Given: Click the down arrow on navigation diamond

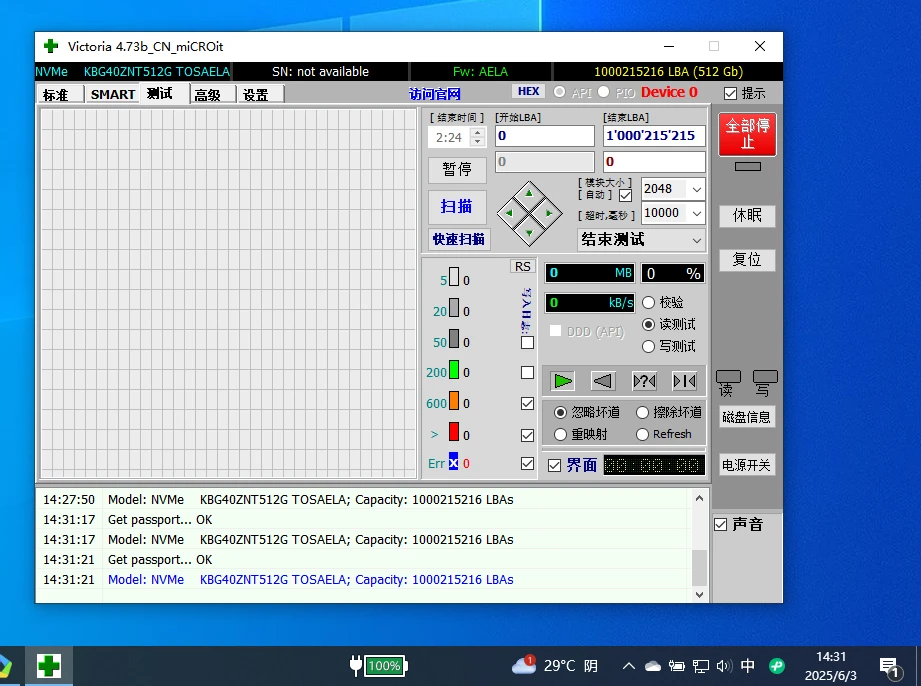Looking at the screenshot, I should coord(529,233).
